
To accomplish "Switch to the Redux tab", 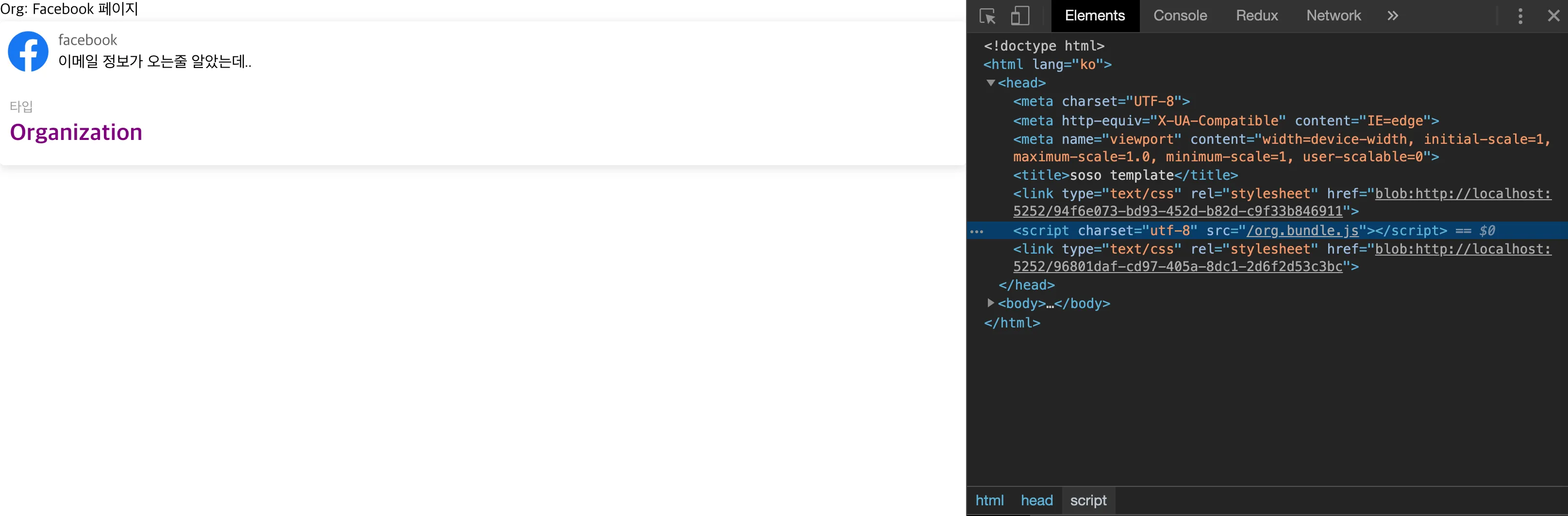I will pyautogui.click(x=1256, y=16).
